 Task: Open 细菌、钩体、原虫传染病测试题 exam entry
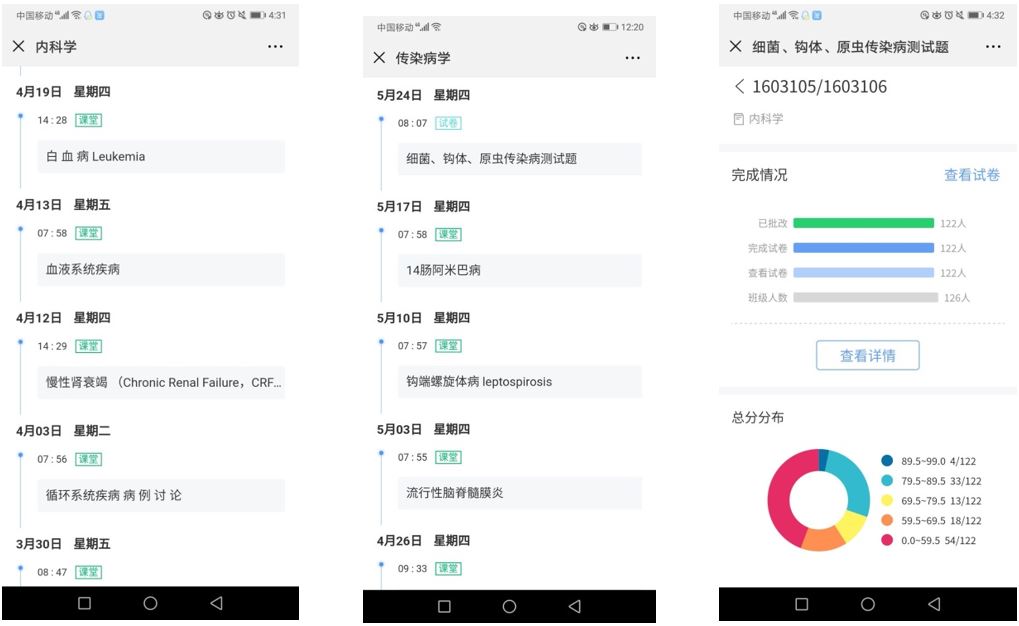[x=520, y=159]
